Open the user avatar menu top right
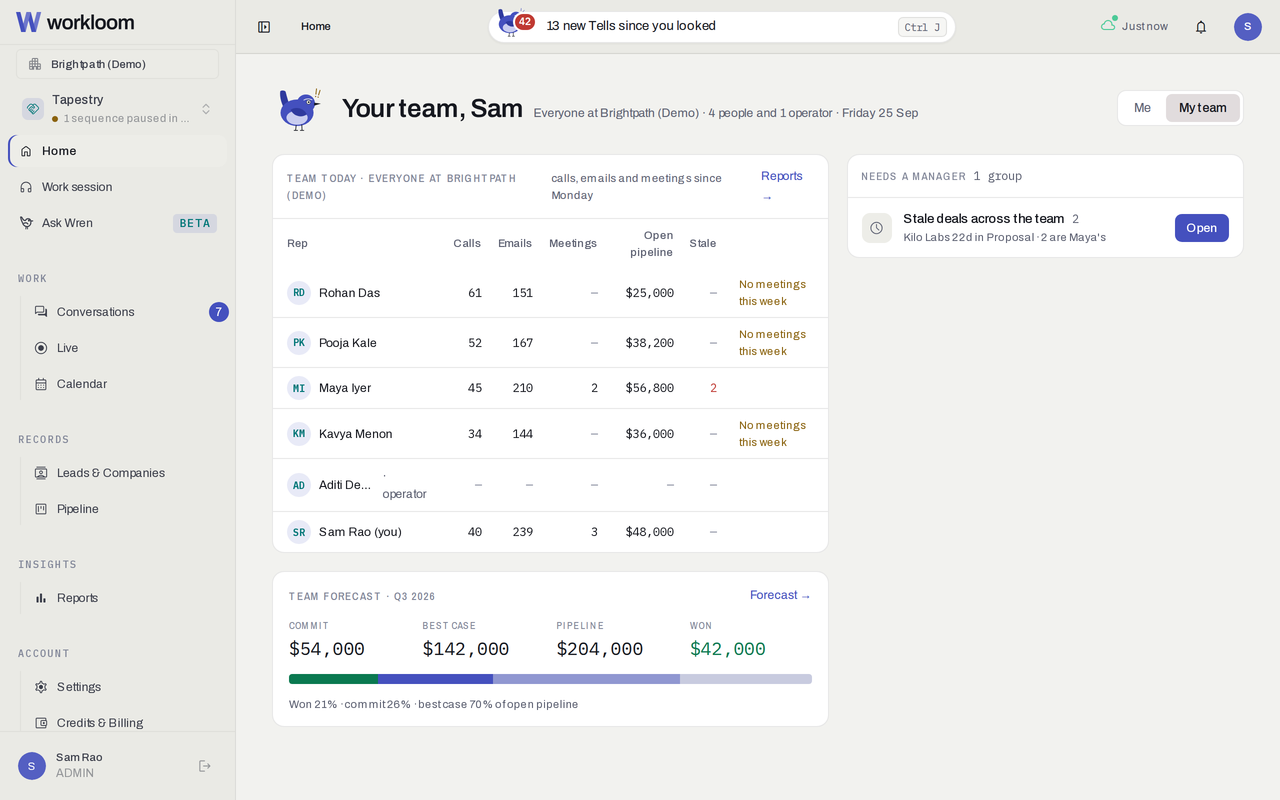Viewport: 1280px width, 800px height. [1248, 27]
